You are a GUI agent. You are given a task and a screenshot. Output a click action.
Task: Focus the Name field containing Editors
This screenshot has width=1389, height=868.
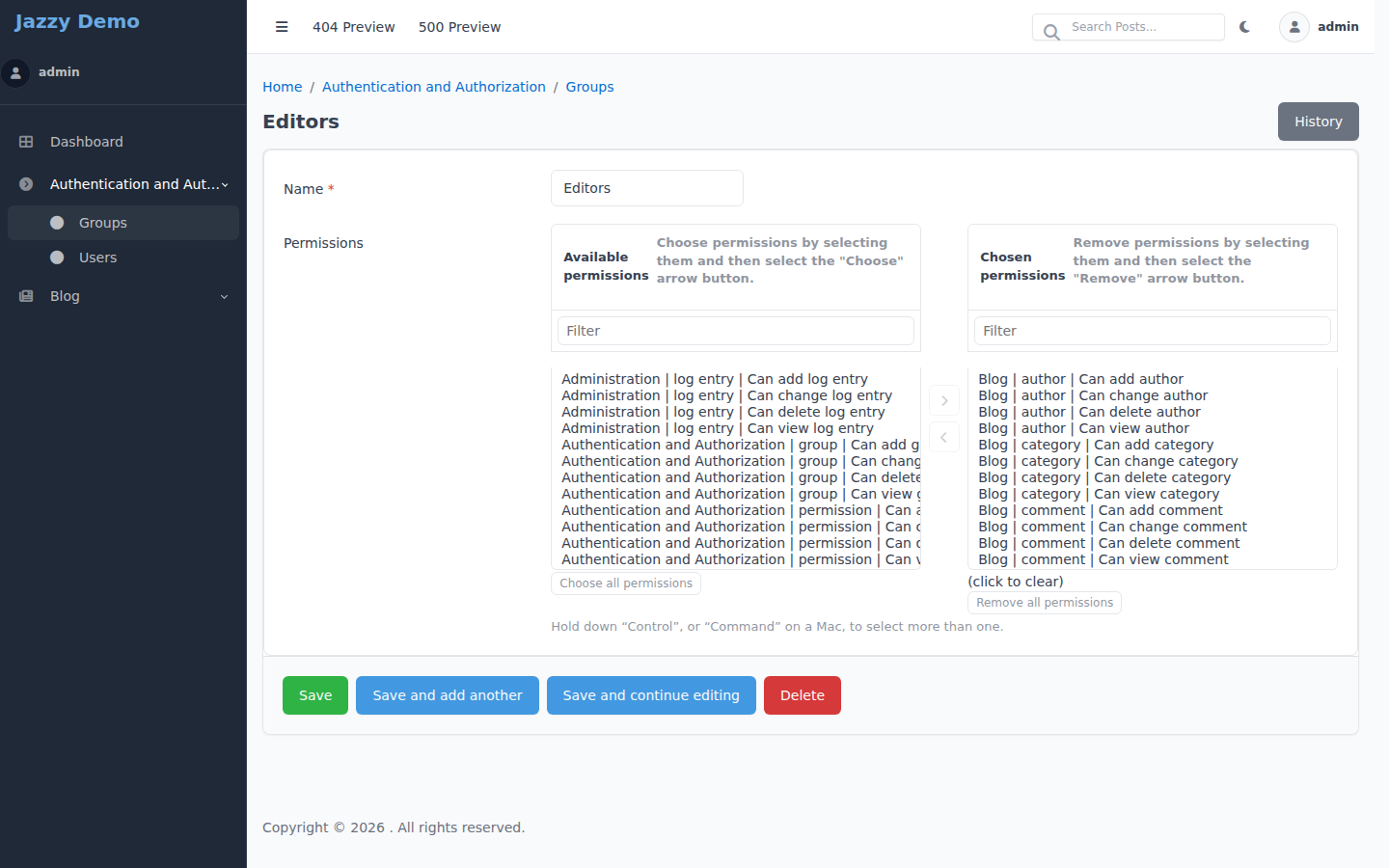(x=647, y=188)
